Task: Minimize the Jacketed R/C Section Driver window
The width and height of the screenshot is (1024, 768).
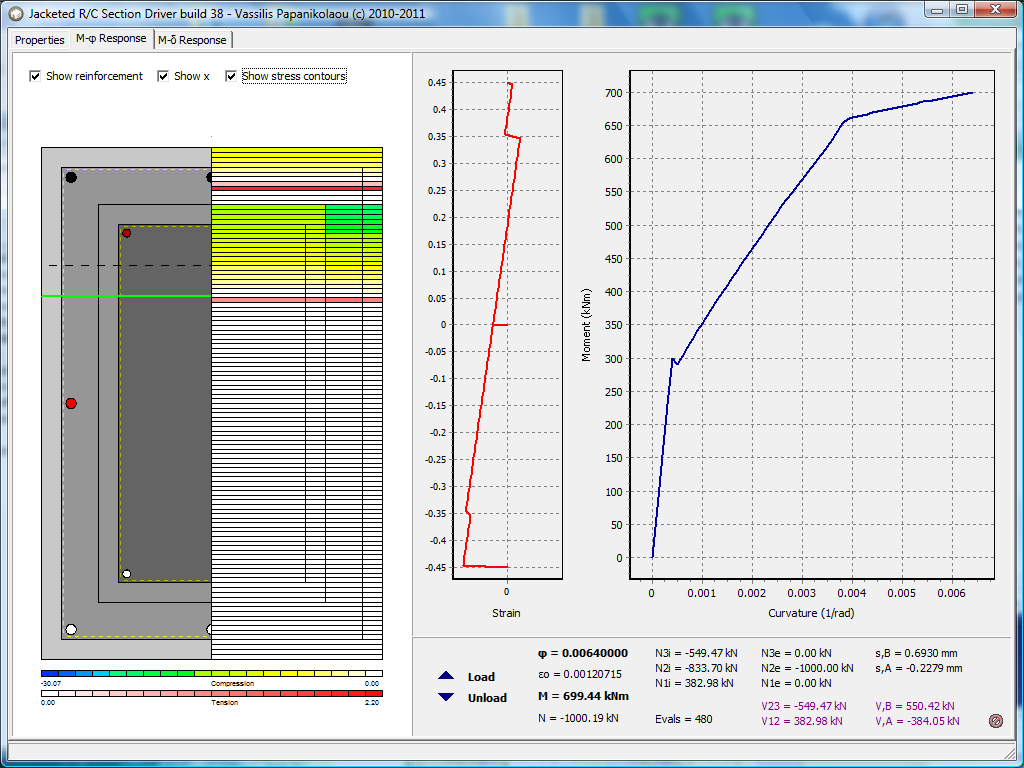Action: pos(938,10)
